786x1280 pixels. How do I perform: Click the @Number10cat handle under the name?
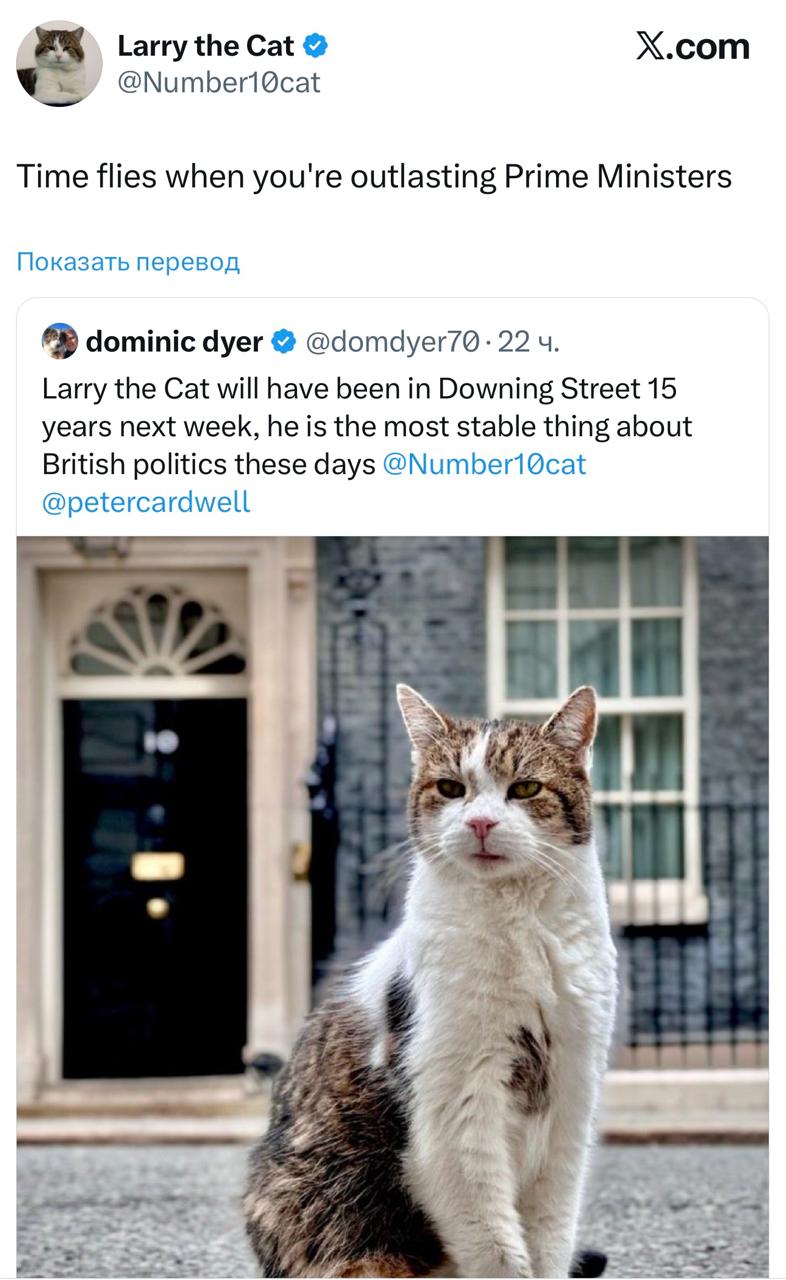pos(219,82)
